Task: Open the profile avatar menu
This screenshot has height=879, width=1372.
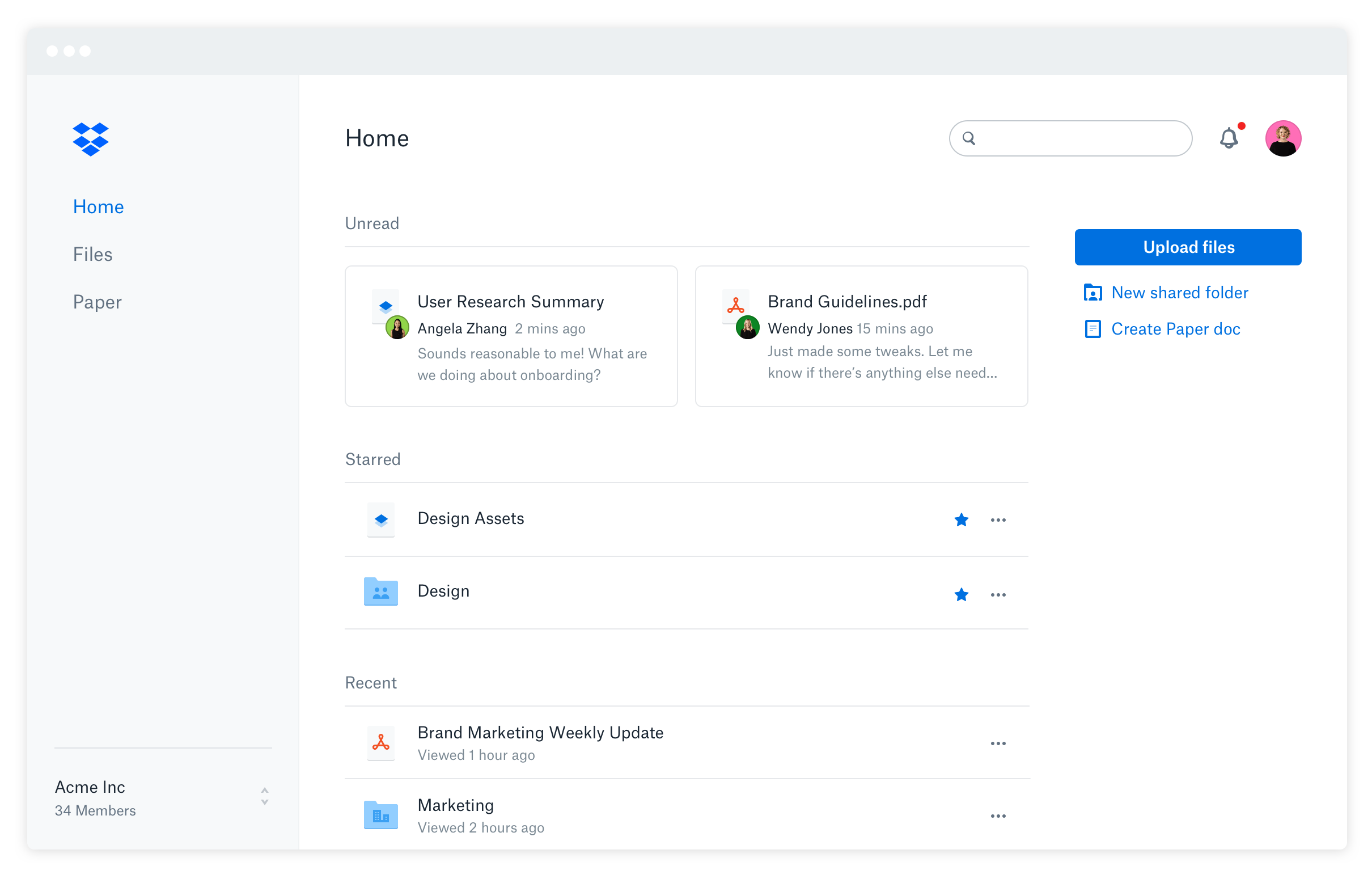Action: coord(1284,138)
